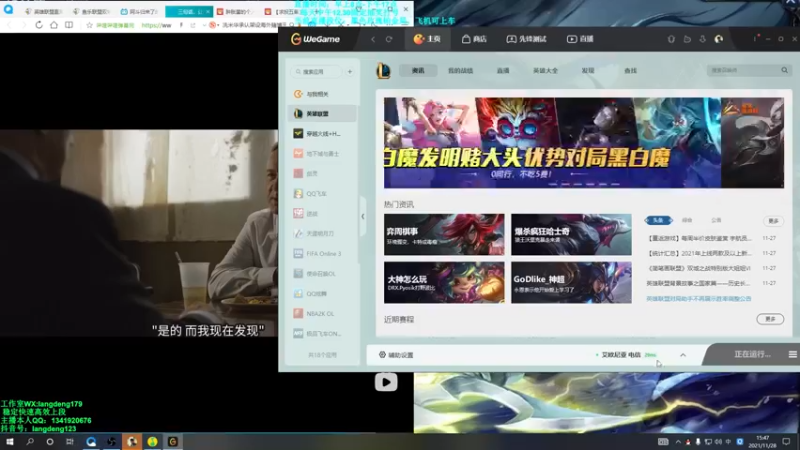Screen dimensions: 800x450
Task: Go back using the WeGame back arrow
Action: 373,39
